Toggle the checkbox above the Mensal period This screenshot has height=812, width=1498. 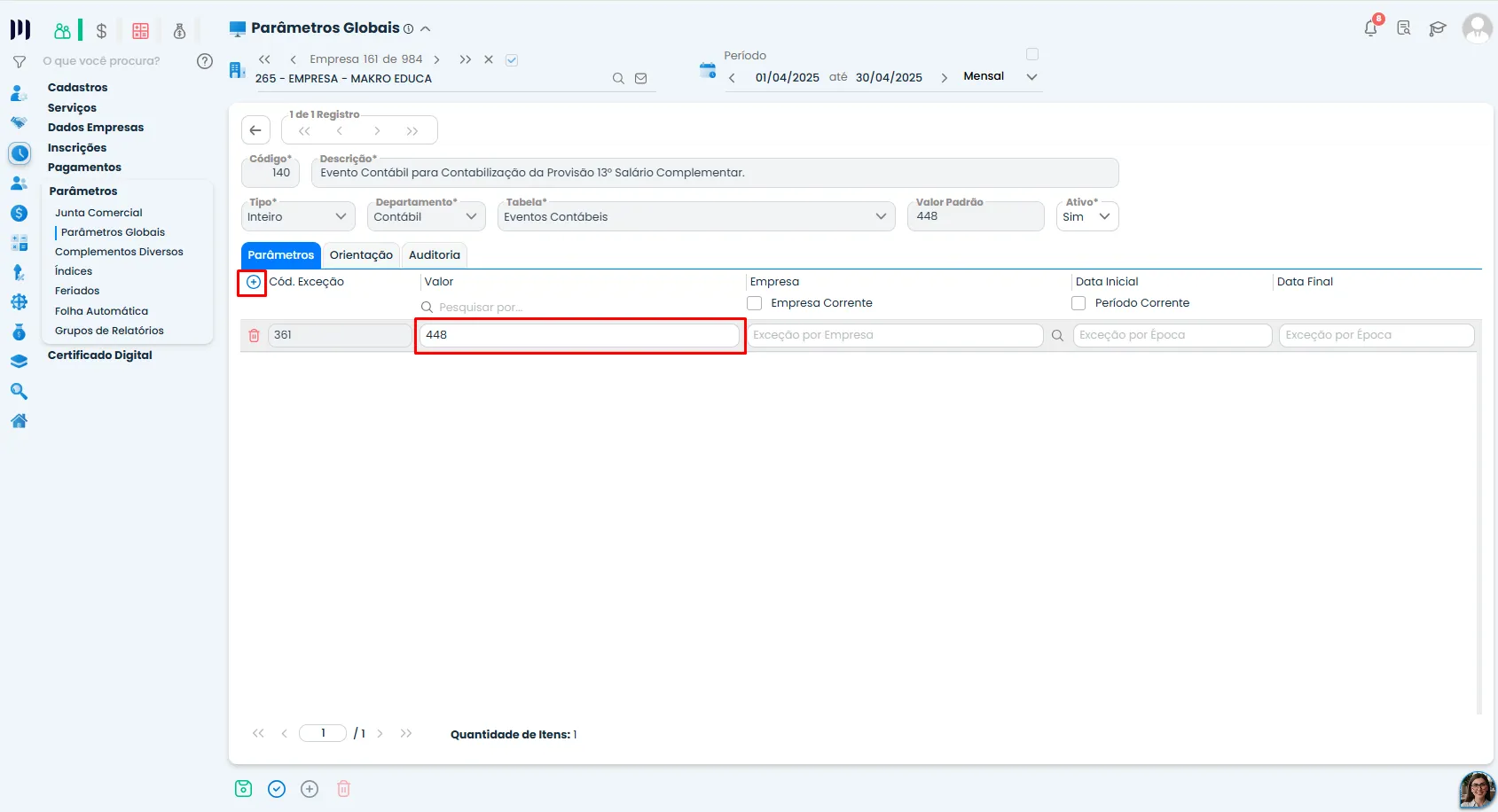pos(1032,54)
